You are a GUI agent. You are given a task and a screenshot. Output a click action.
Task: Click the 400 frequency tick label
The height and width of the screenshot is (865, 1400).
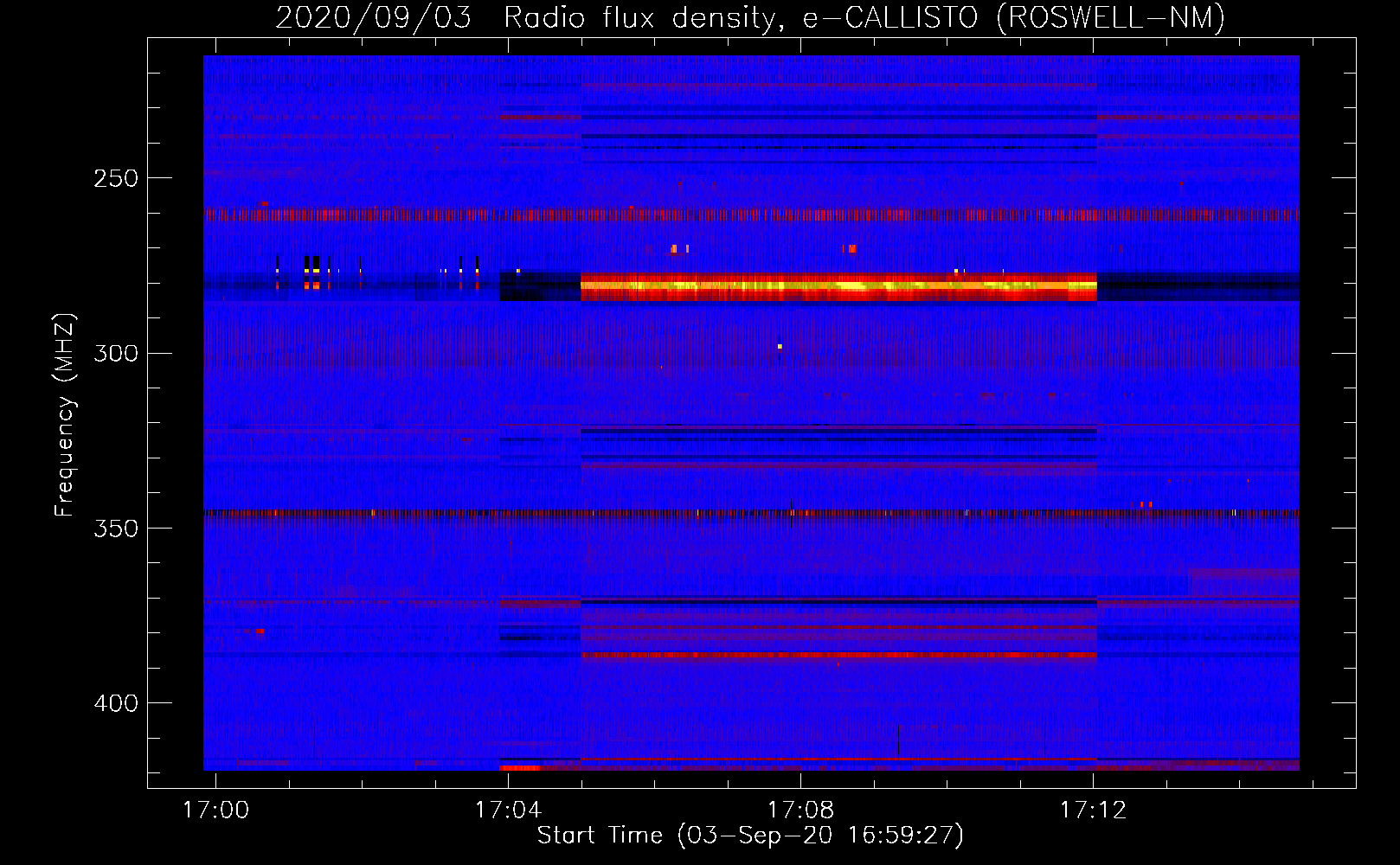pyautogui.click(x=116, y=703)
